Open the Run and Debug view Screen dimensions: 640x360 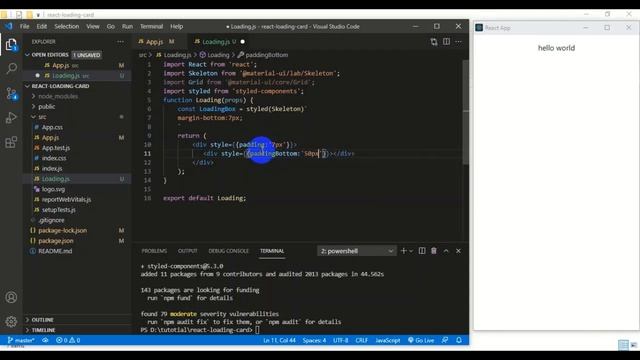pyautogui.click(x=11, y=118)
